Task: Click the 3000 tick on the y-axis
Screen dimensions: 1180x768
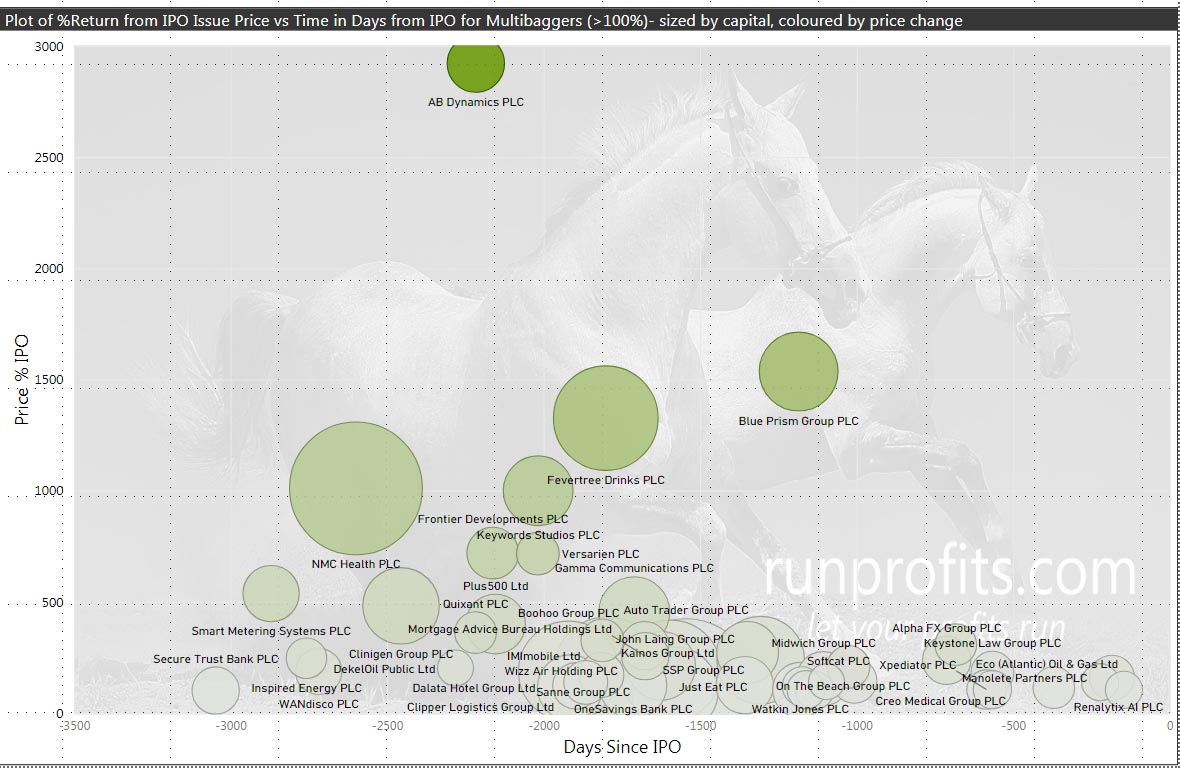Action: click(47, 47)
